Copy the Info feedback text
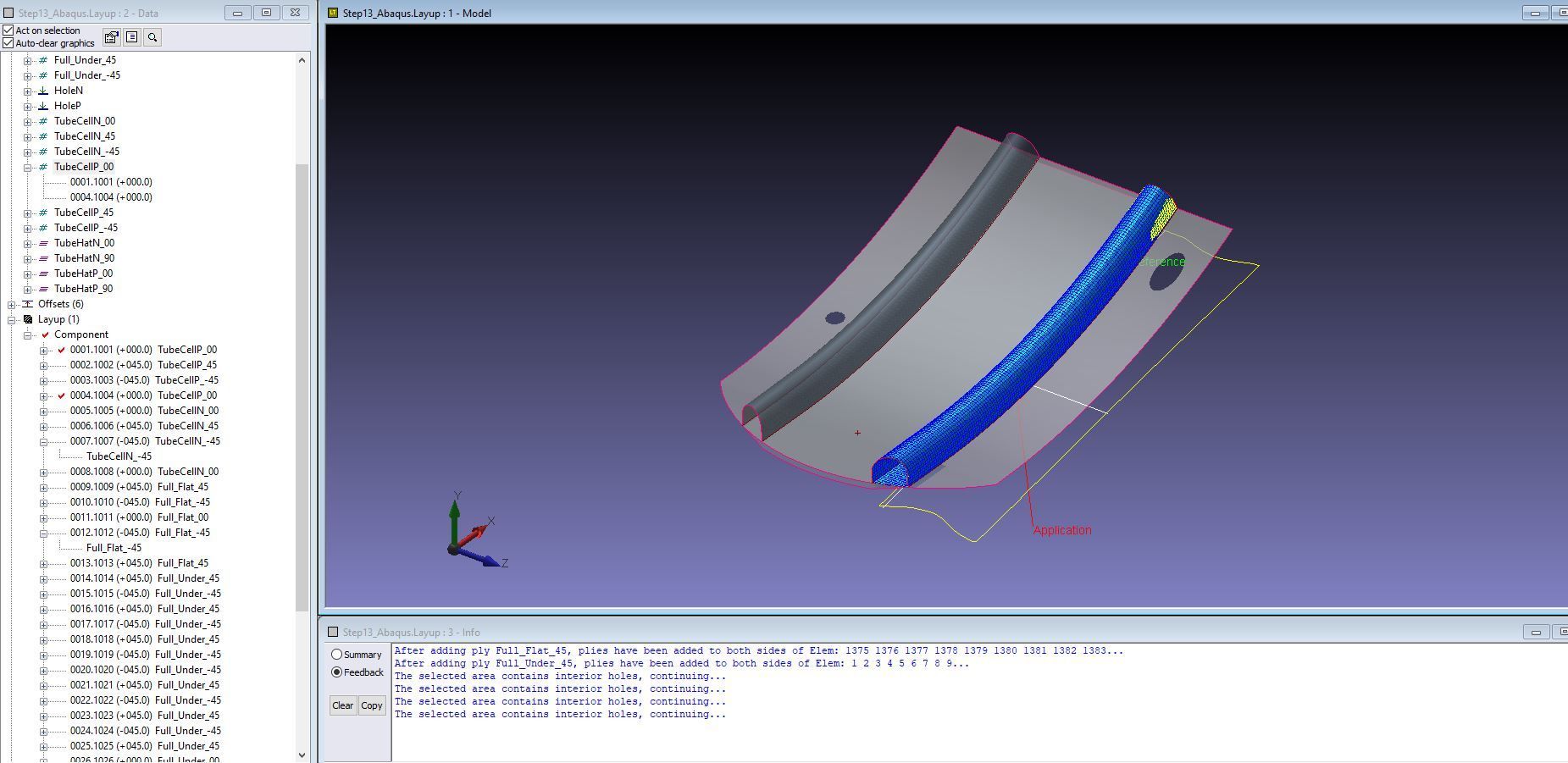The image size is (1568, 763). tap(371, 705)
